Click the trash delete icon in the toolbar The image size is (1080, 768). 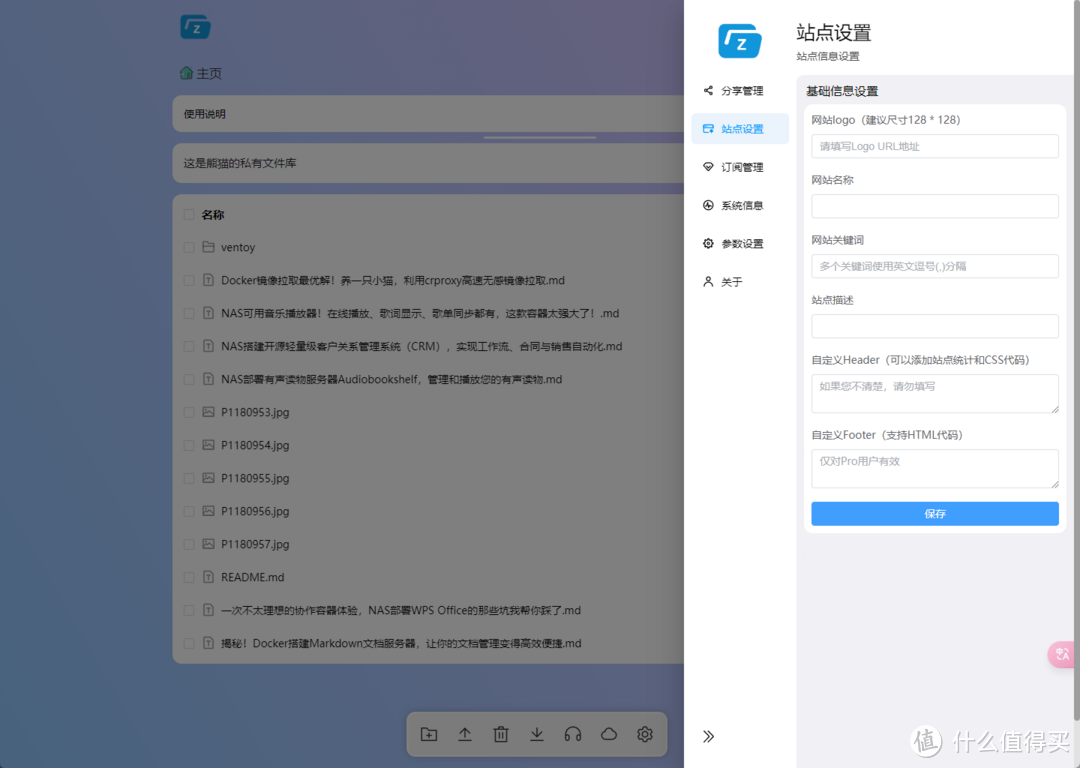[x=501, y=734]
